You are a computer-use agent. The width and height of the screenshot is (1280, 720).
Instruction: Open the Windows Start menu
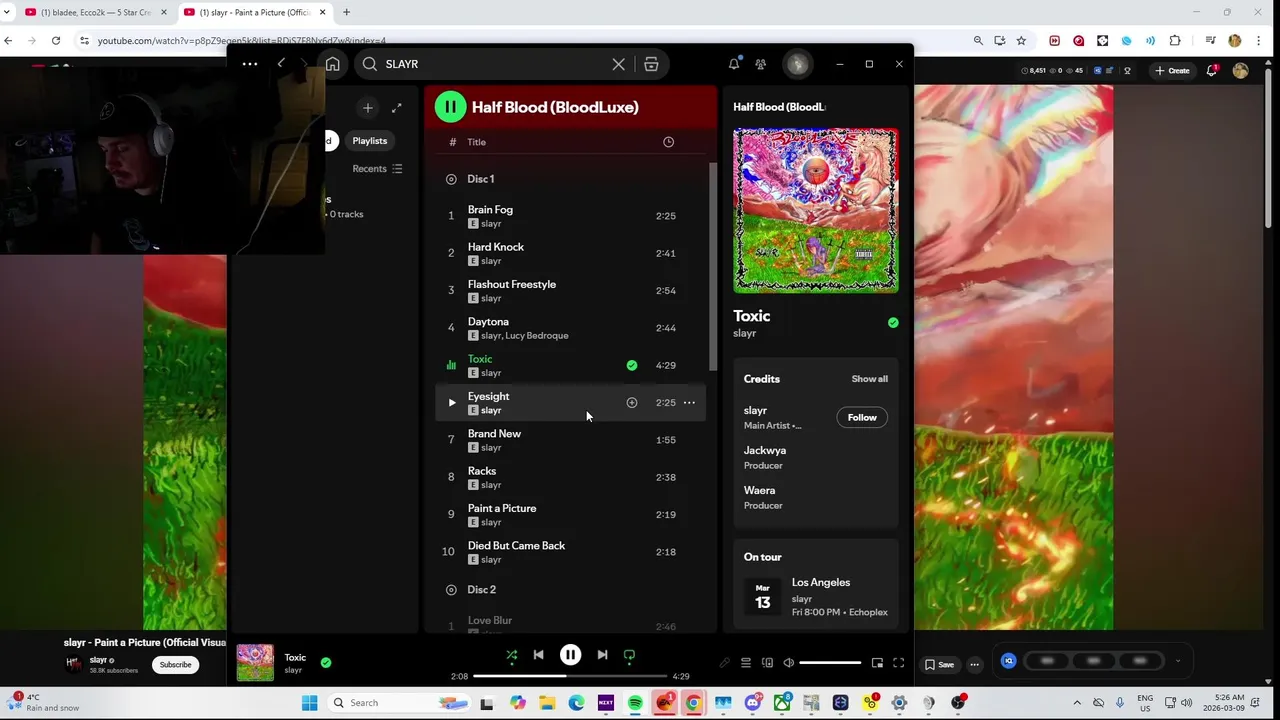[310, 703]
